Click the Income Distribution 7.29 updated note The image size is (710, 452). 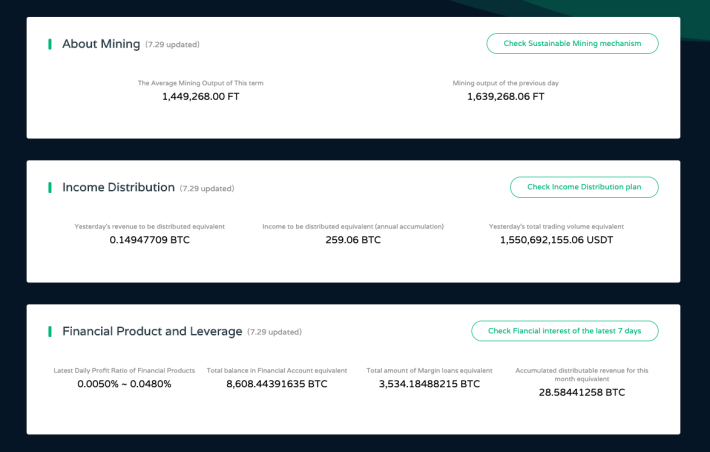coord(207,188)
